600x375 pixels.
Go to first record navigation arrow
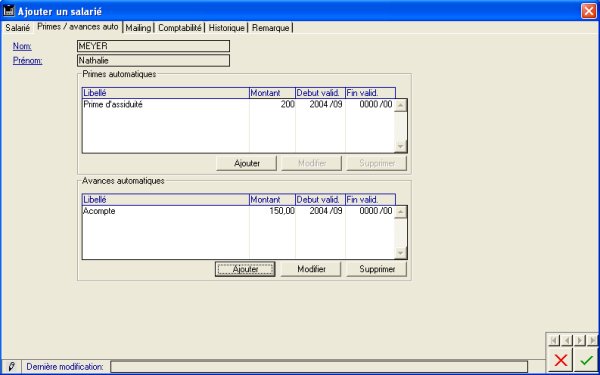click(x=554, y=340)
